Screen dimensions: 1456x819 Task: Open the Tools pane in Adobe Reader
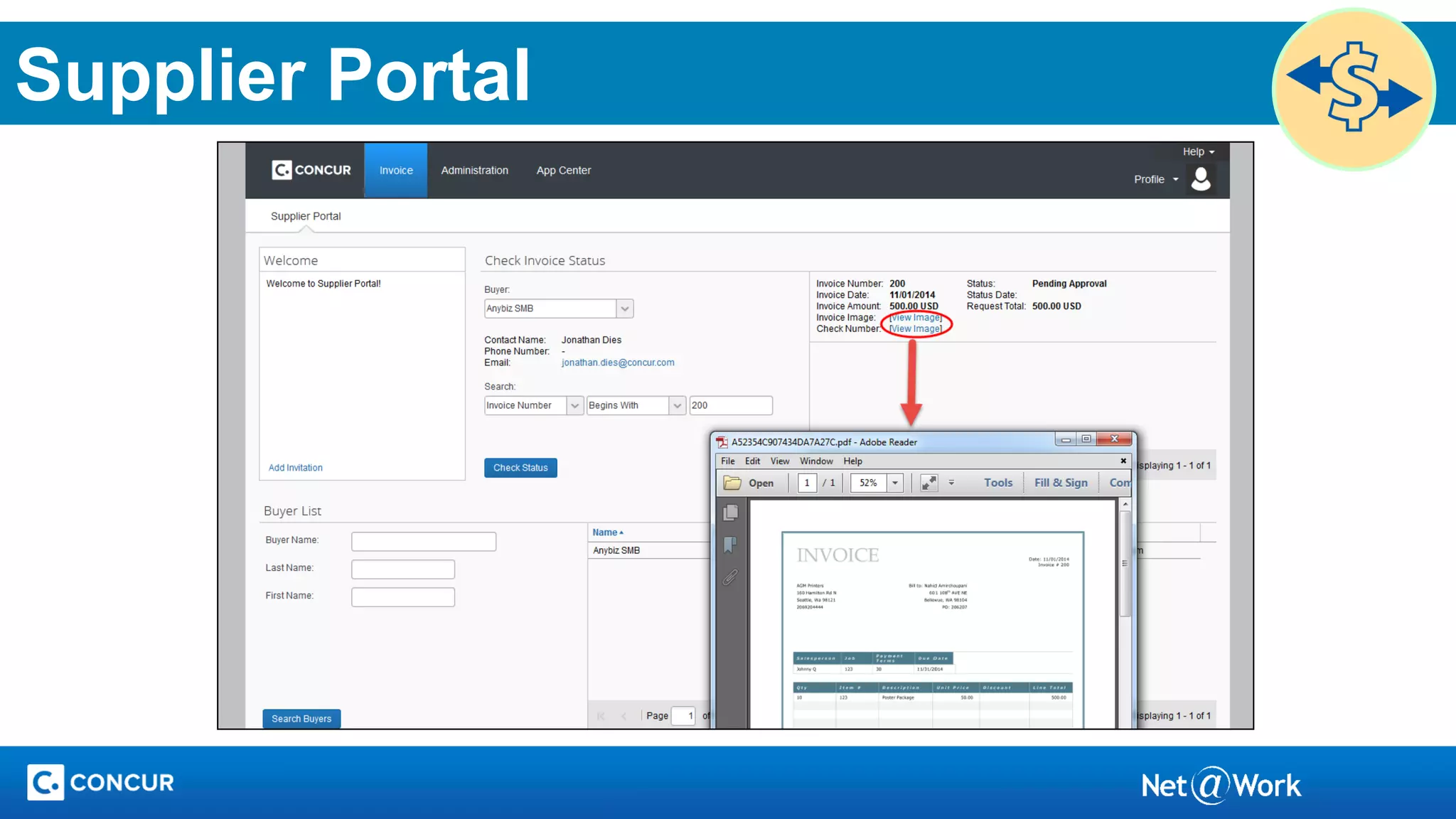point(998,483)
